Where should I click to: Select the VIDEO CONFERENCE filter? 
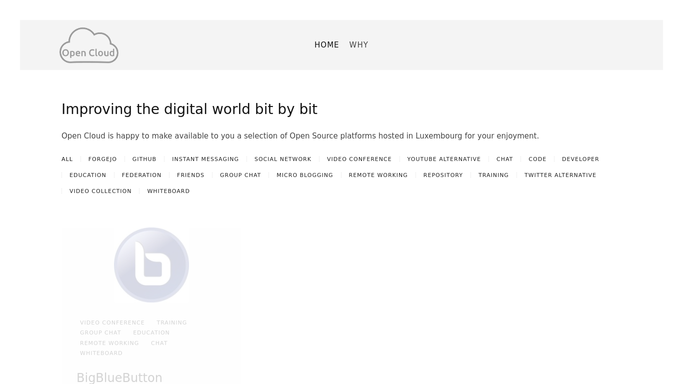coord(359,159)
